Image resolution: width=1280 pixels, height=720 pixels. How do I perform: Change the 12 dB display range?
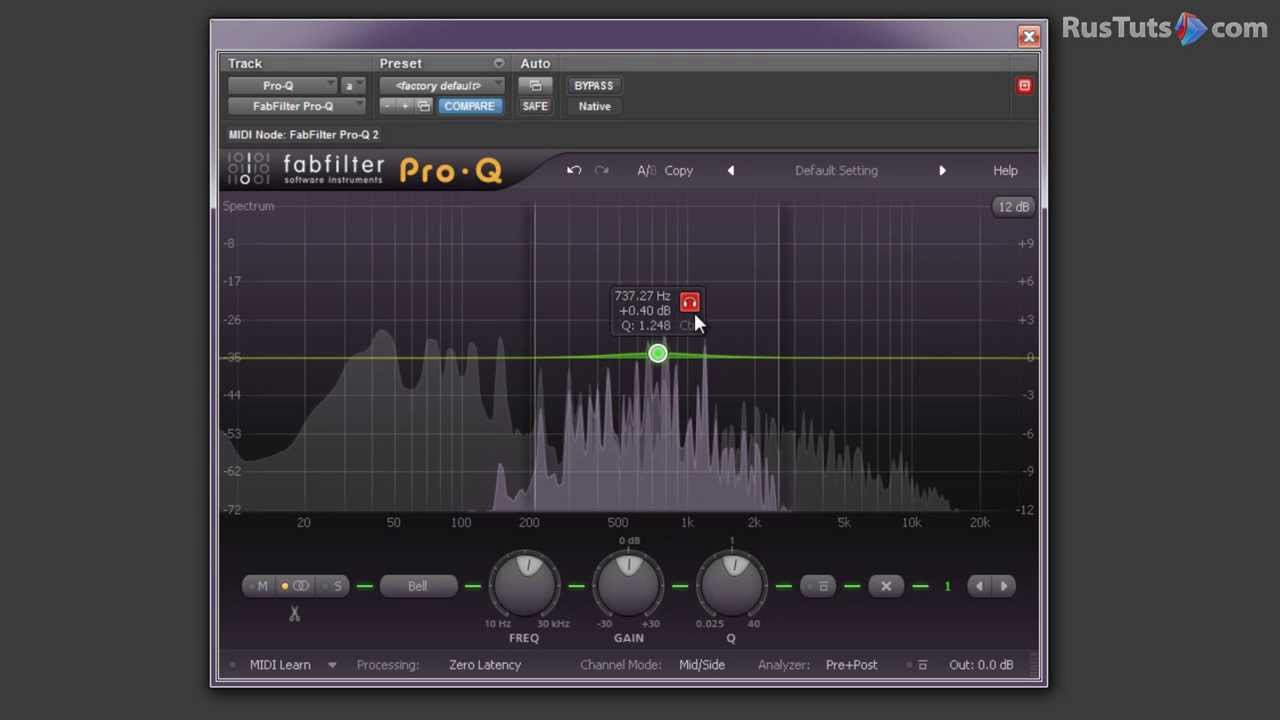1013,207
